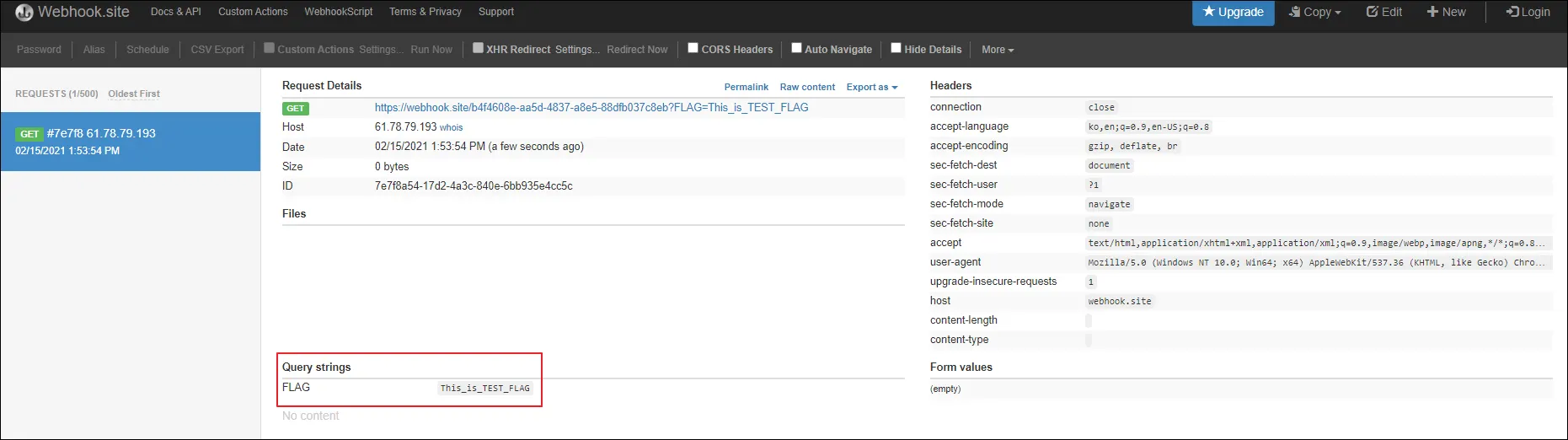1568x440 pixels.
Task: Expand the More dropdown menu
Action: click(998, 50)
